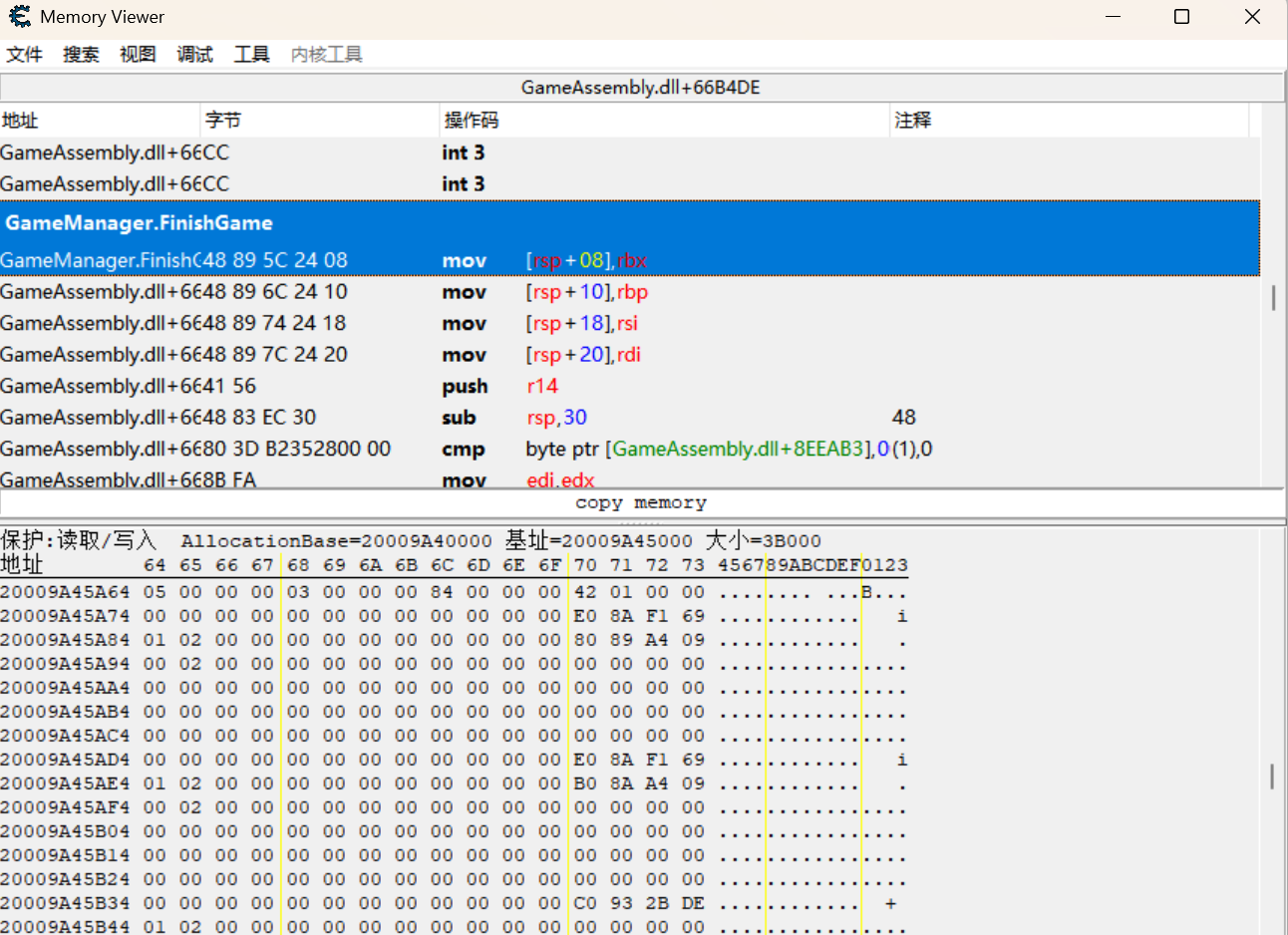This screenshot has width=1288, height=935.
Task: Click the 地址 column header
Action: click(100, 120)
